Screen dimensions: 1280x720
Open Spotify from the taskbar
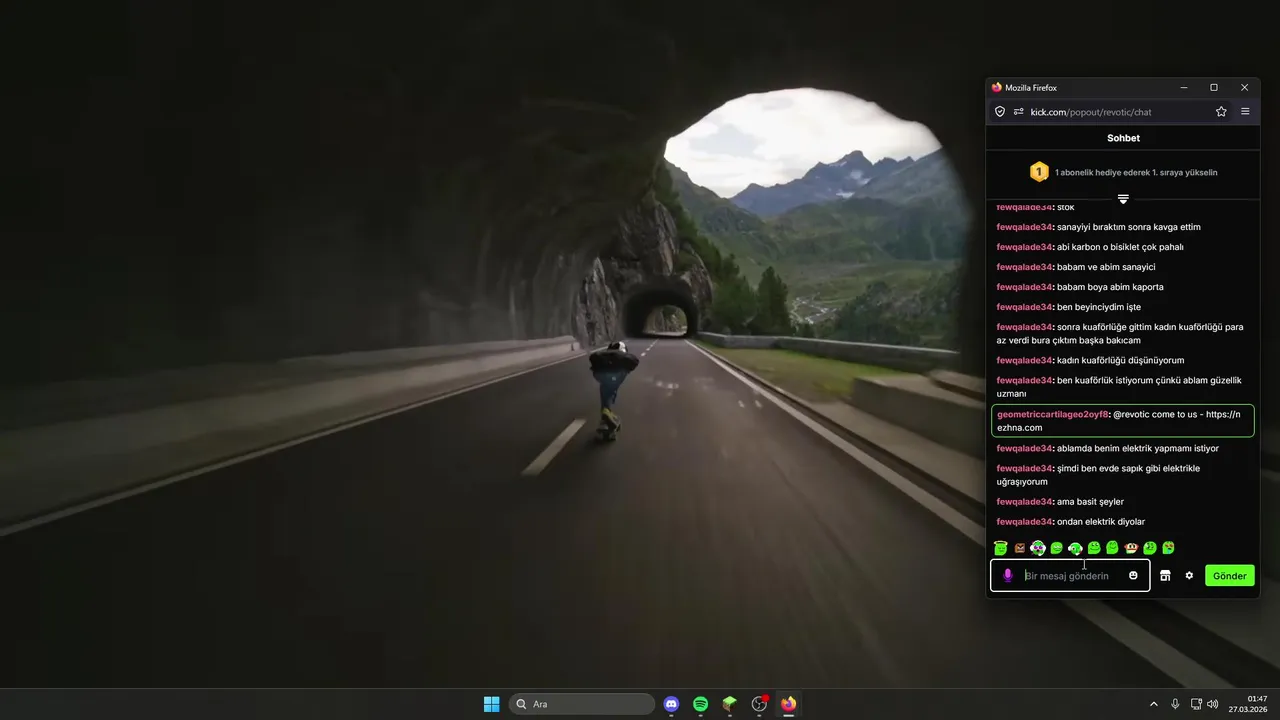tap(700, 704)
